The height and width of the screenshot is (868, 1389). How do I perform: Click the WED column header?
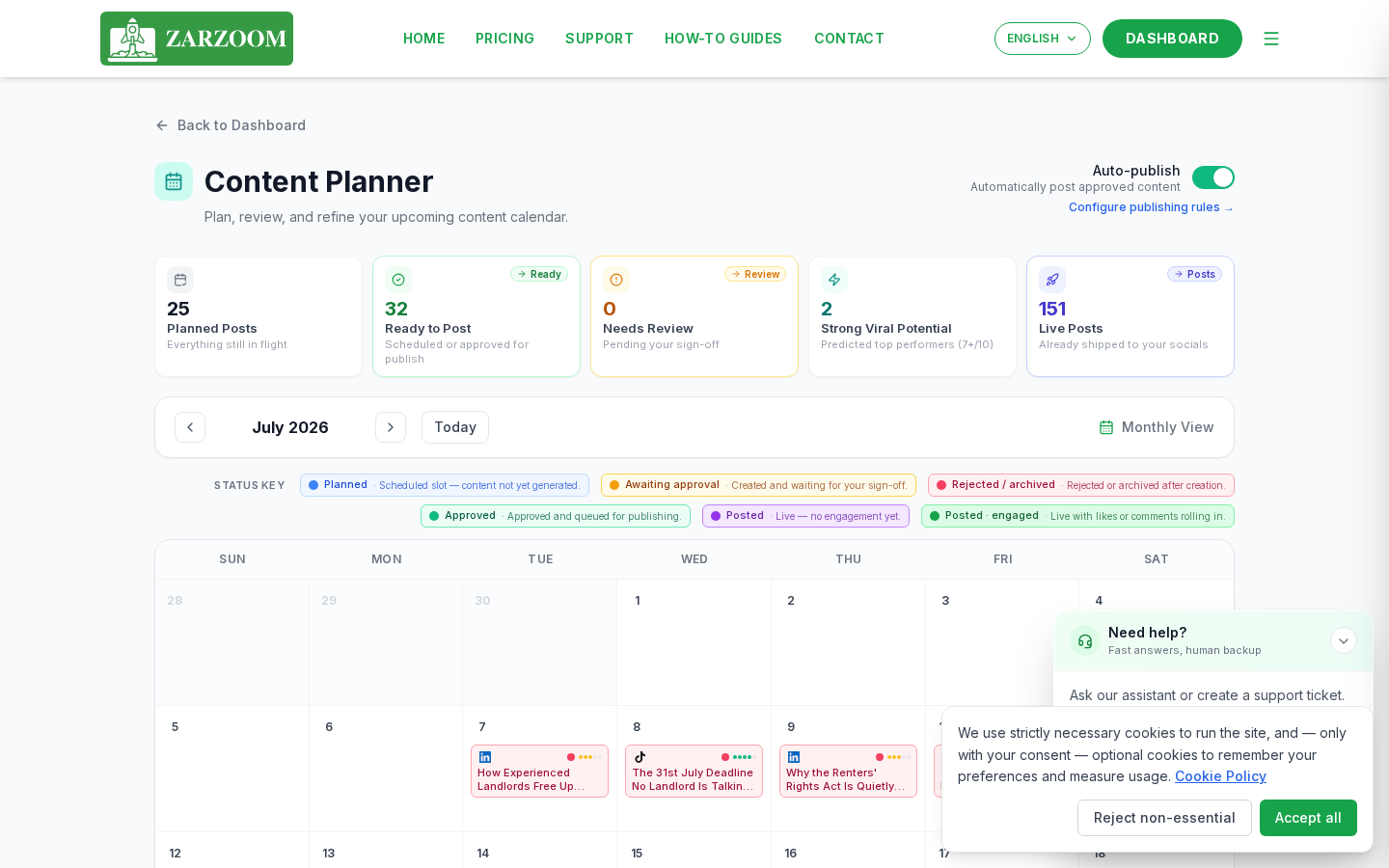(694, 559)
